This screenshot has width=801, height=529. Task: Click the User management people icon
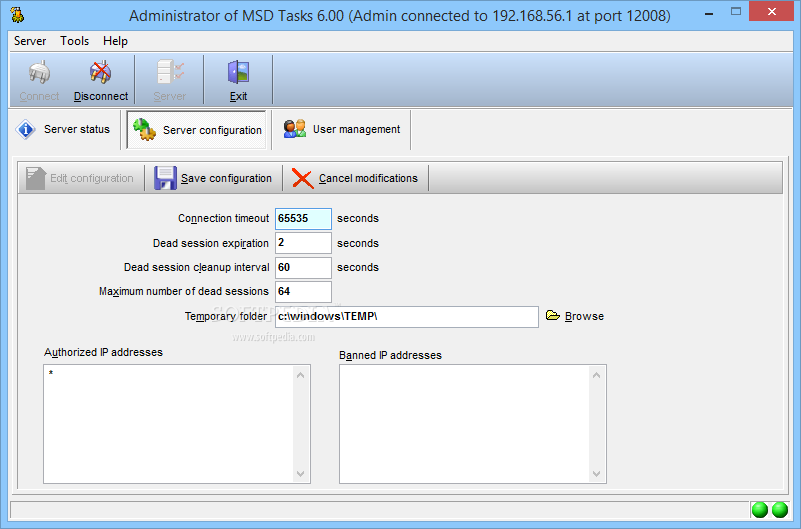(295, 129)
